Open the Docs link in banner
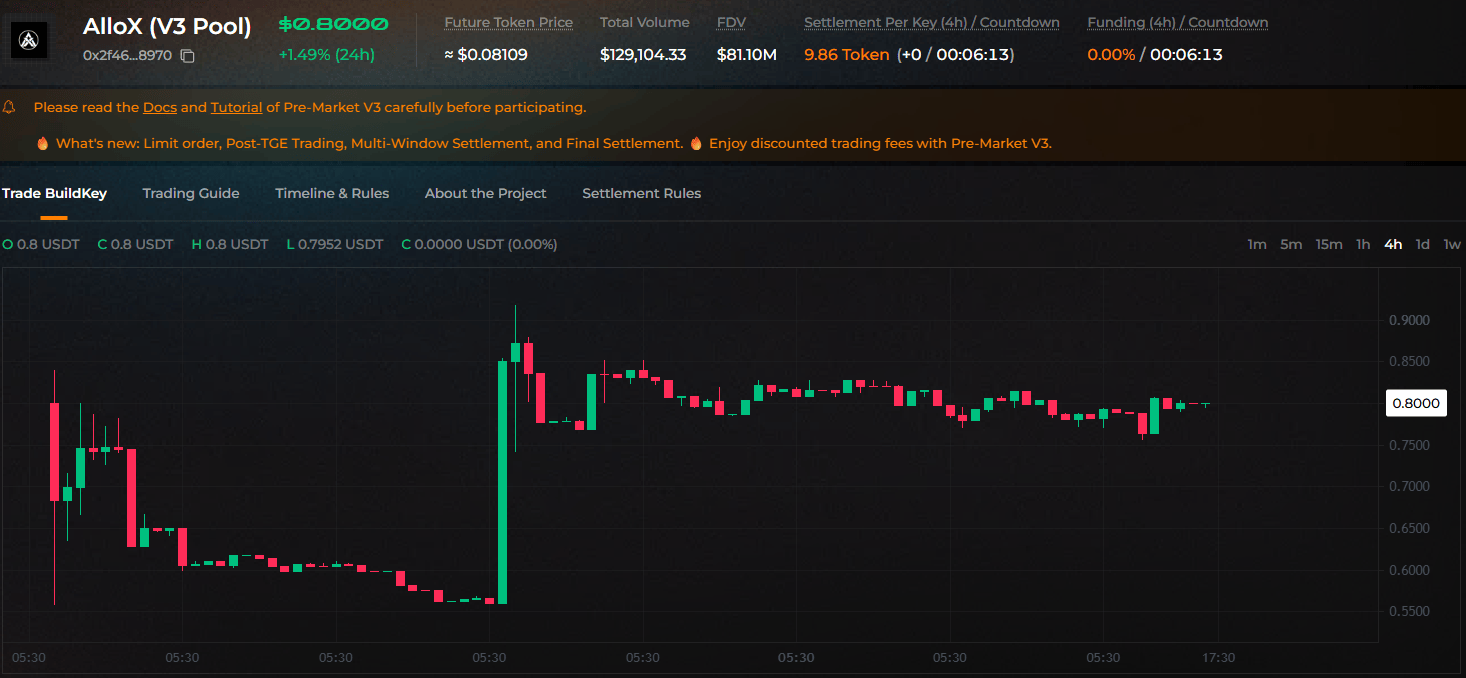This screenshot has height=678, width=1466. (160, 107)
